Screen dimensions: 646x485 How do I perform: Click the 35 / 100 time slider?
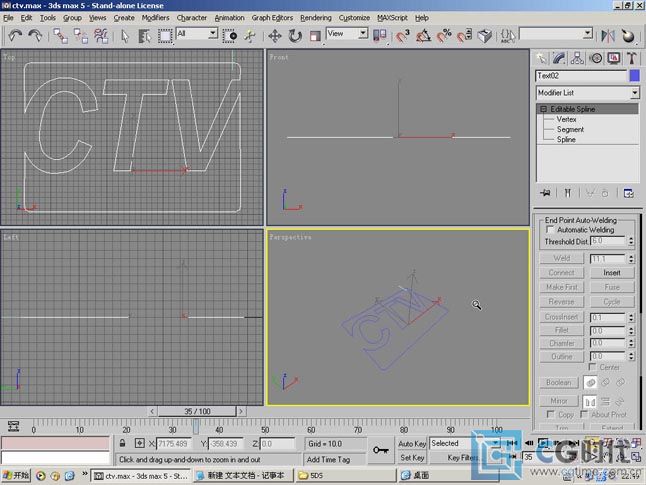pyautogui.click(x=197, y=411)
